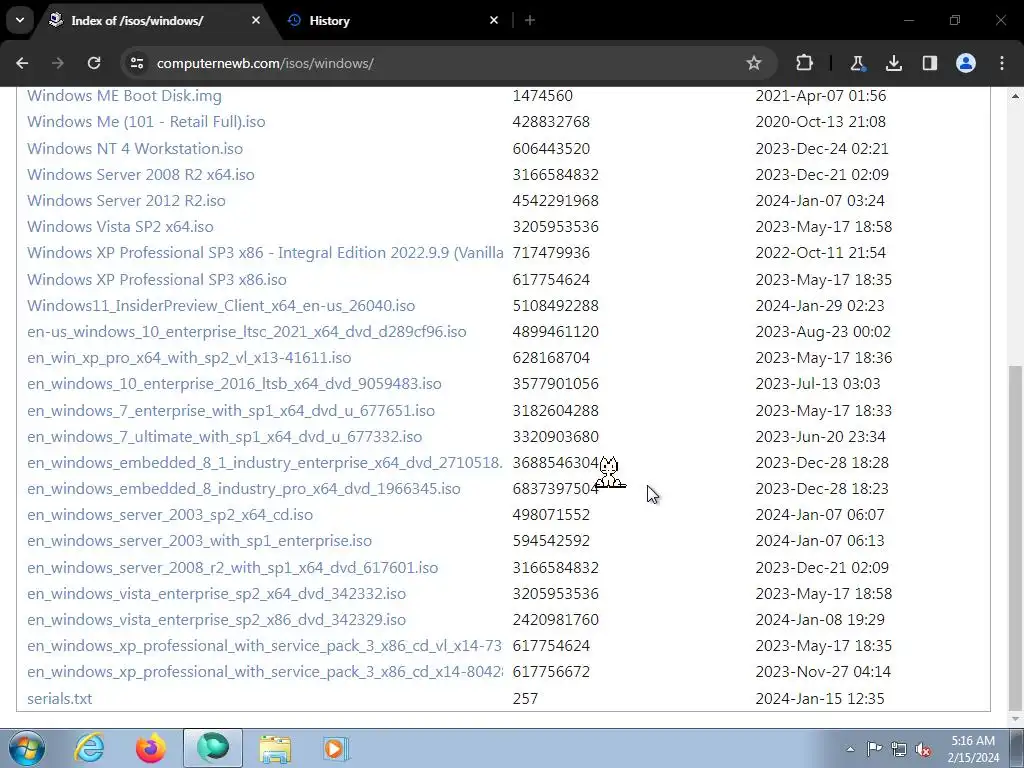The image size is (1024, 768).
Task: Launch Firefox from the taskbar
Action: click(x=151, y=748)
